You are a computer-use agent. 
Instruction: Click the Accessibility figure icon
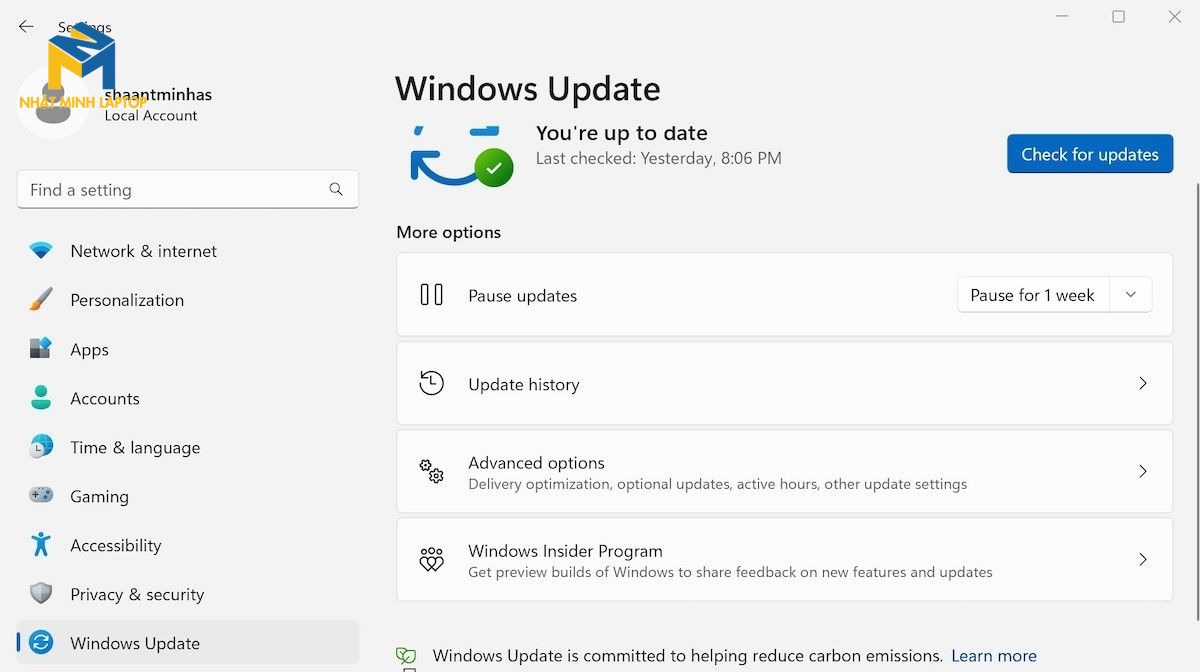41,545
